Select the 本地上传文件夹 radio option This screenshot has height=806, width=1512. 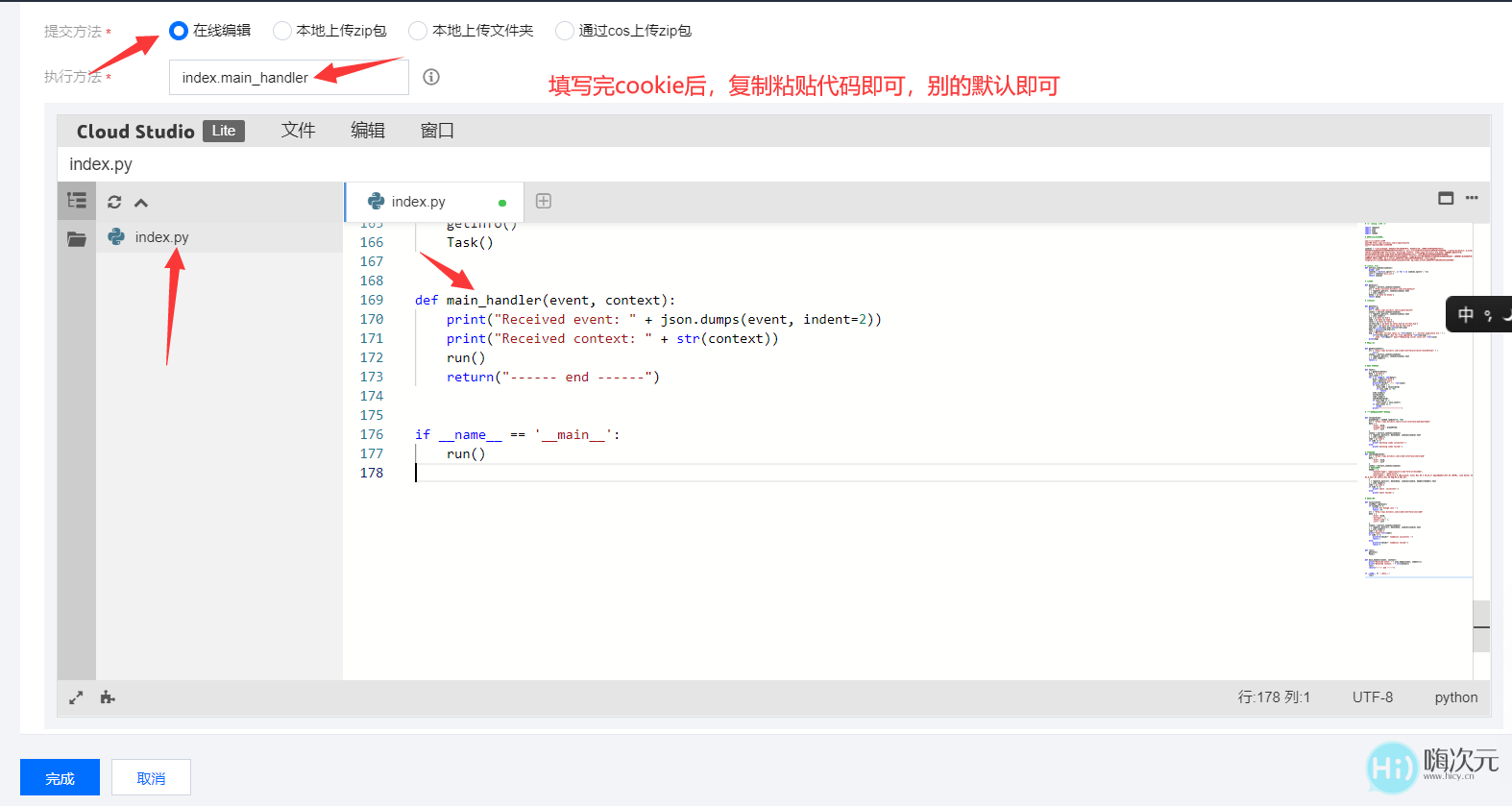pyautogui.click(x=418, y=31)
